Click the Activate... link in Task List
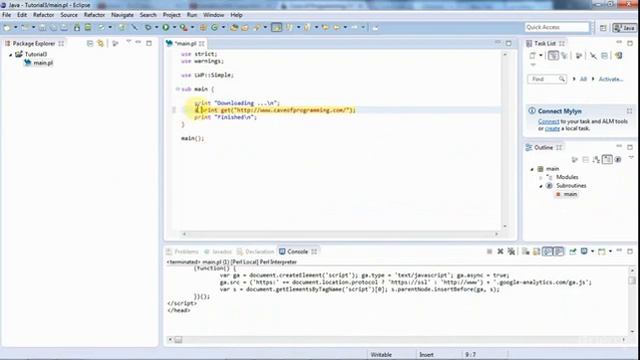 [611, 79]
